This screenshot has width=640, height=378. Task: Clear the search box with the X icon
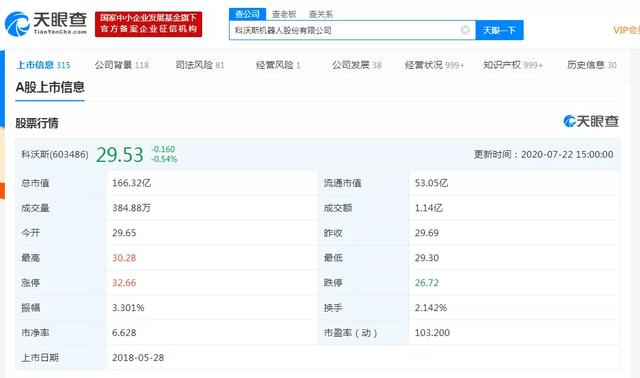click(465, 30)
